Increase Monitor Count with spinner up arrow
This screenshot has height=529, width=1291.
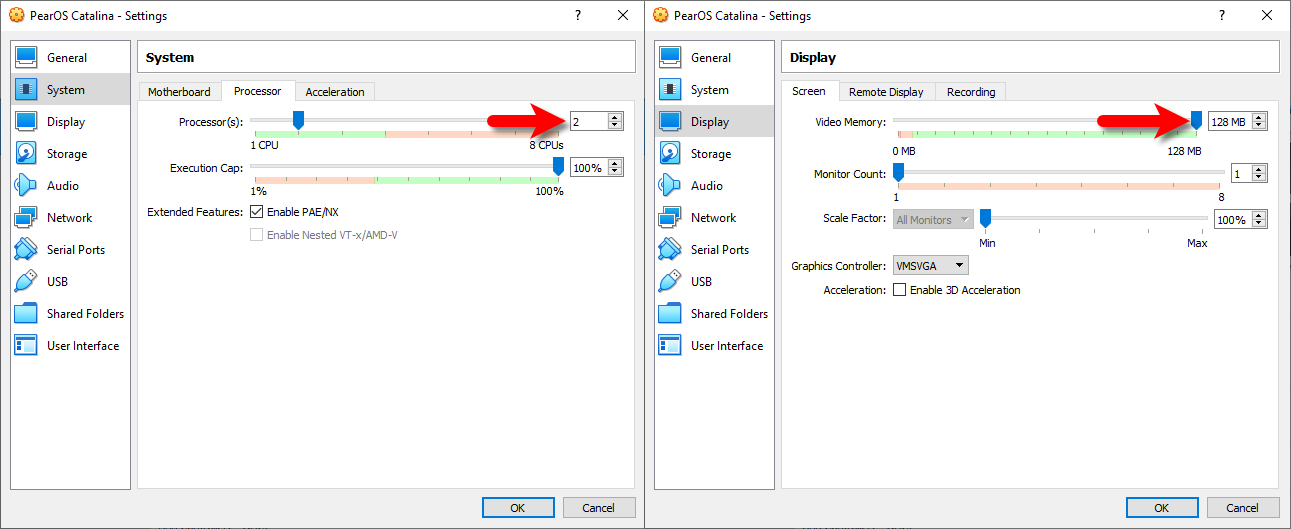(x=1259, y=169)
